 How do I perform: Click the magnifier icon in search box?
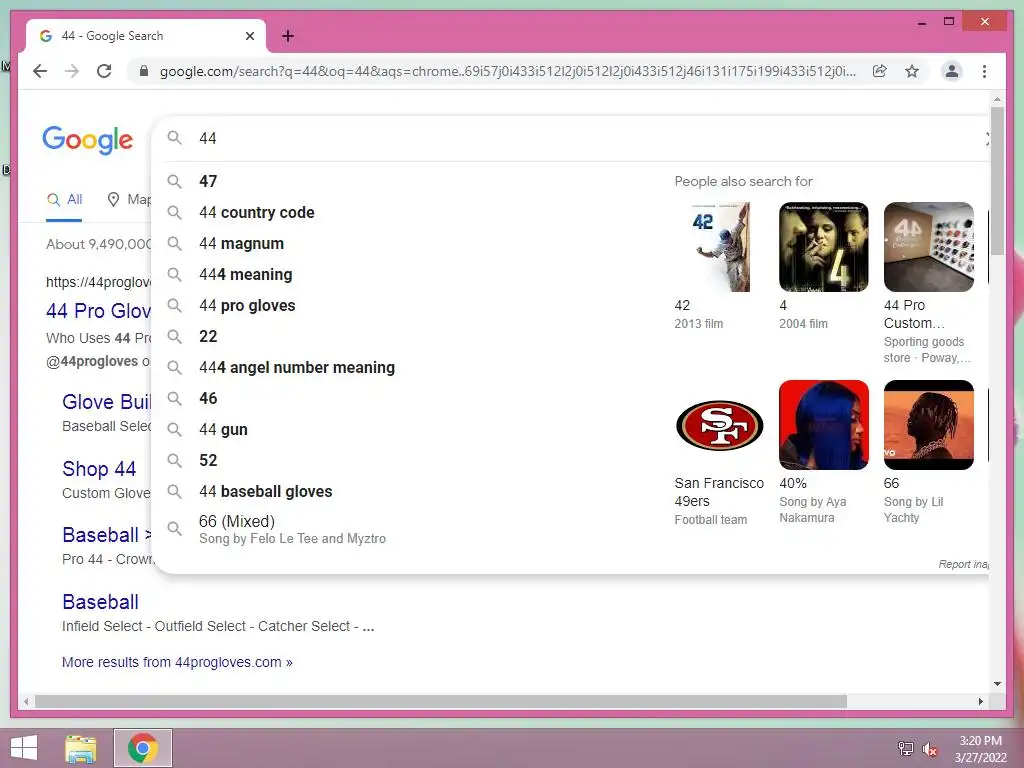click(x=174, y=138)
